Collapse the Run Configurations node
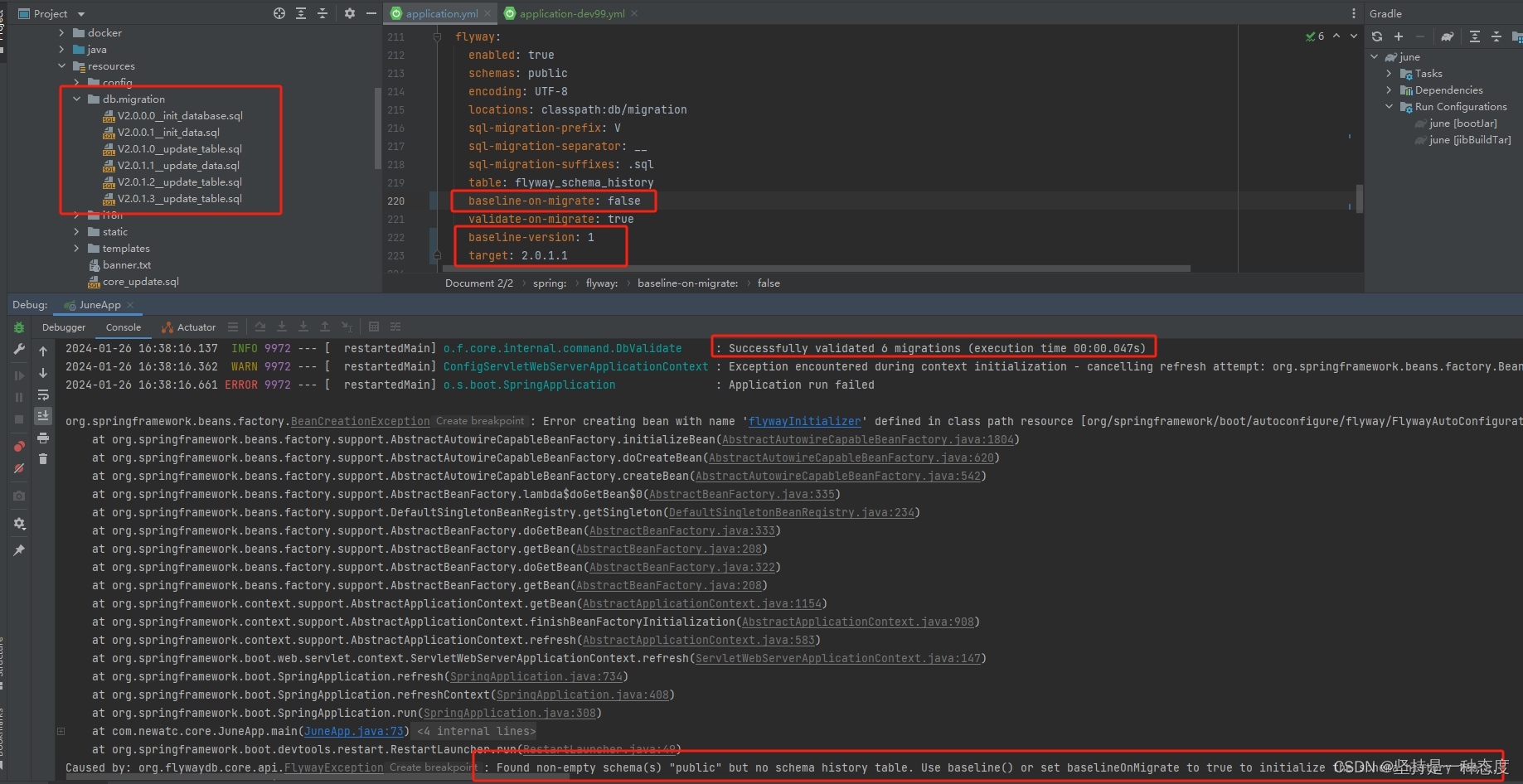The height and width of the screenshot is (784, 1523). 1390,106
